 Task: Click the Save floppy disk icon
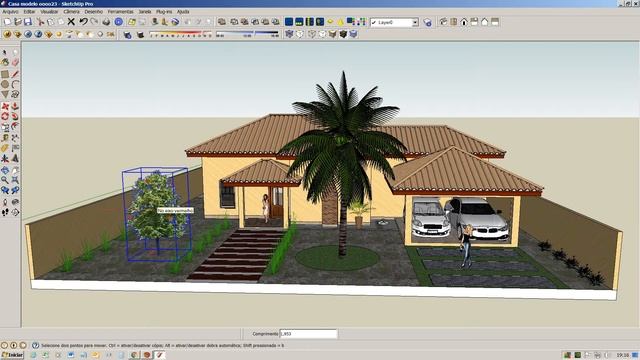27,22
